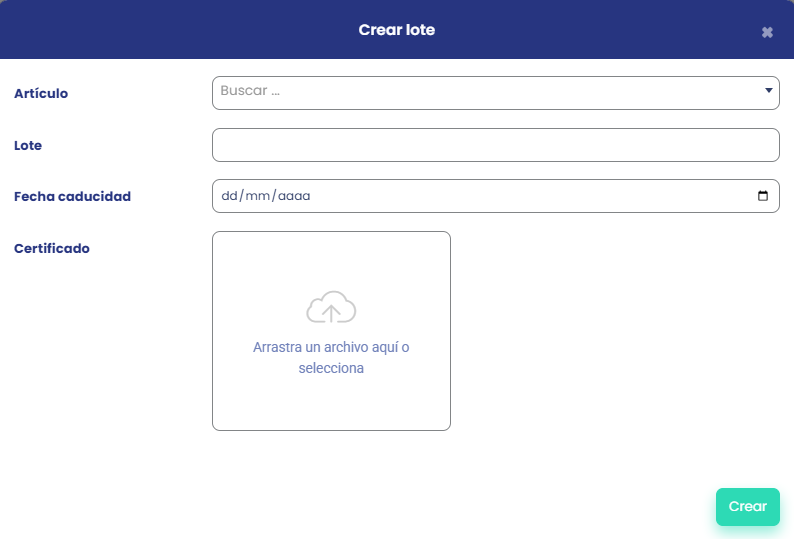
Task: Open the calendar picker icon
Action: tap(763, 196)
